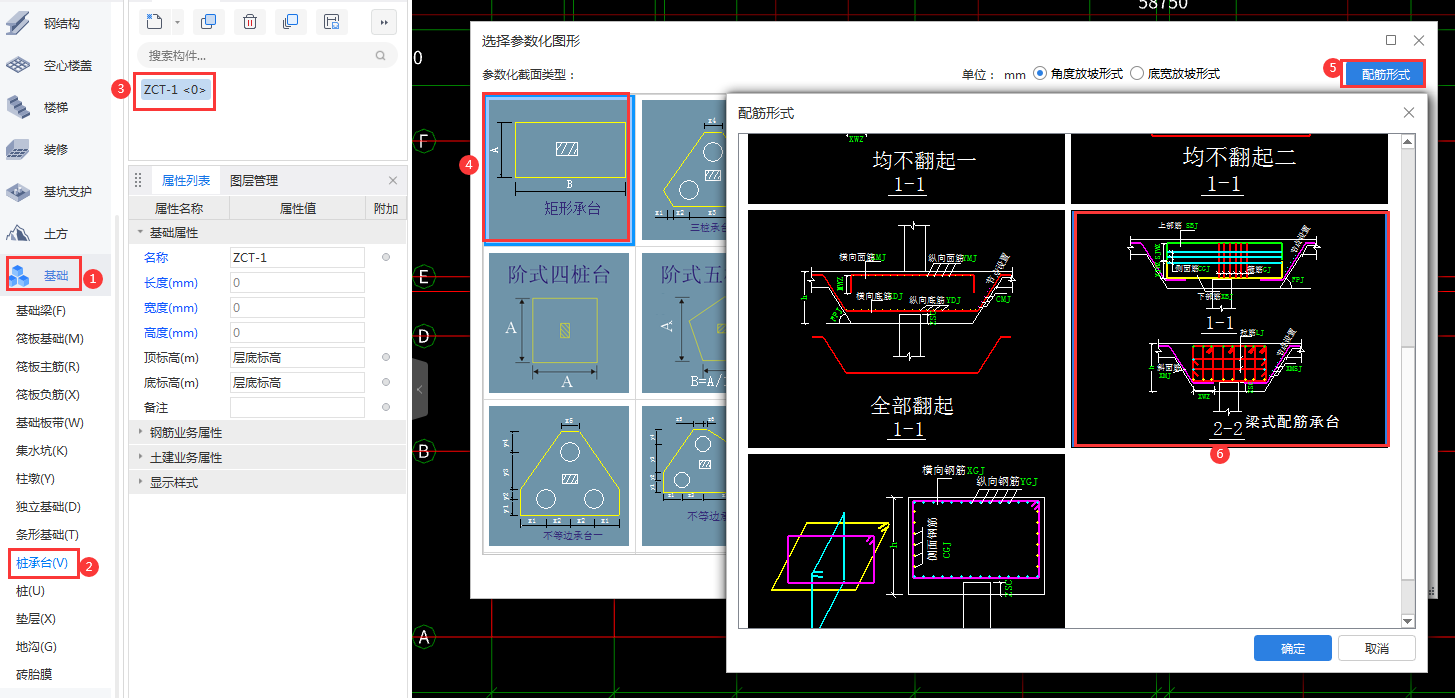Click the inter-layer copy stacked squares icon
Viewport: 1455px width, 698px height.
[x=291, y=21]
